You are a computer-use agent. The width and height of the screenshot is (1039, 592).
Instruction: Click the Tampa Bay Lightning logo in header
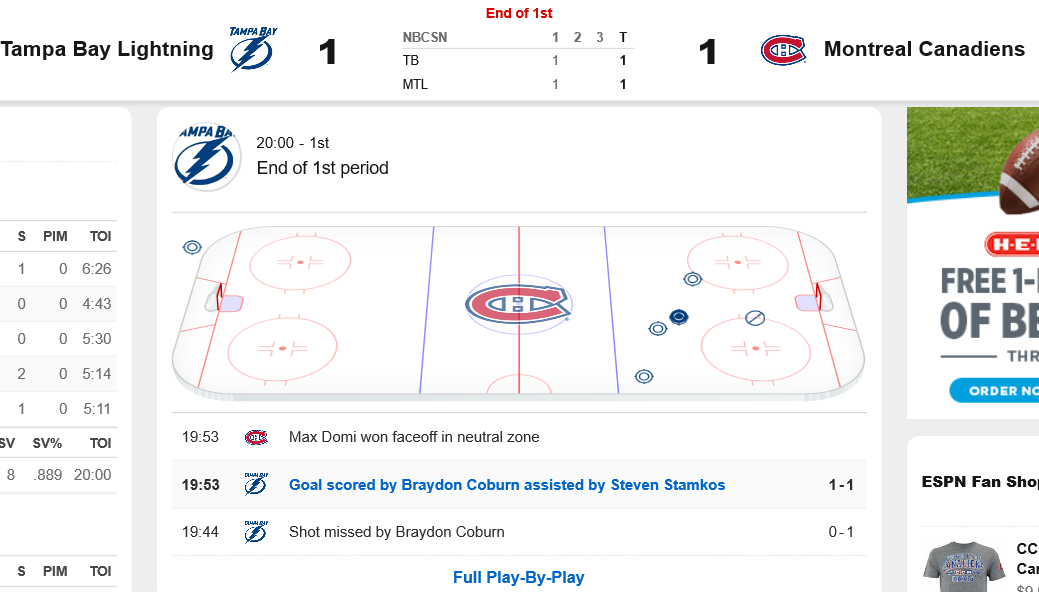(253, 49)
